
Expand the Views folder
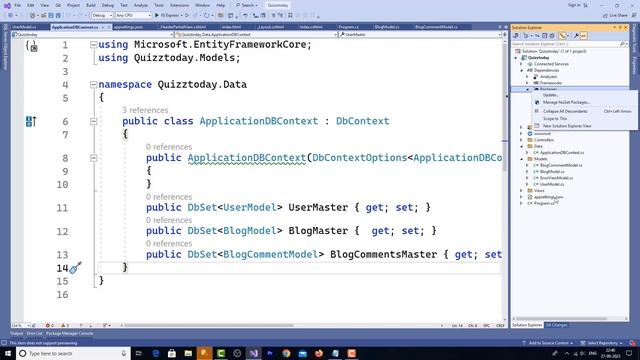[x=521, y=191]
